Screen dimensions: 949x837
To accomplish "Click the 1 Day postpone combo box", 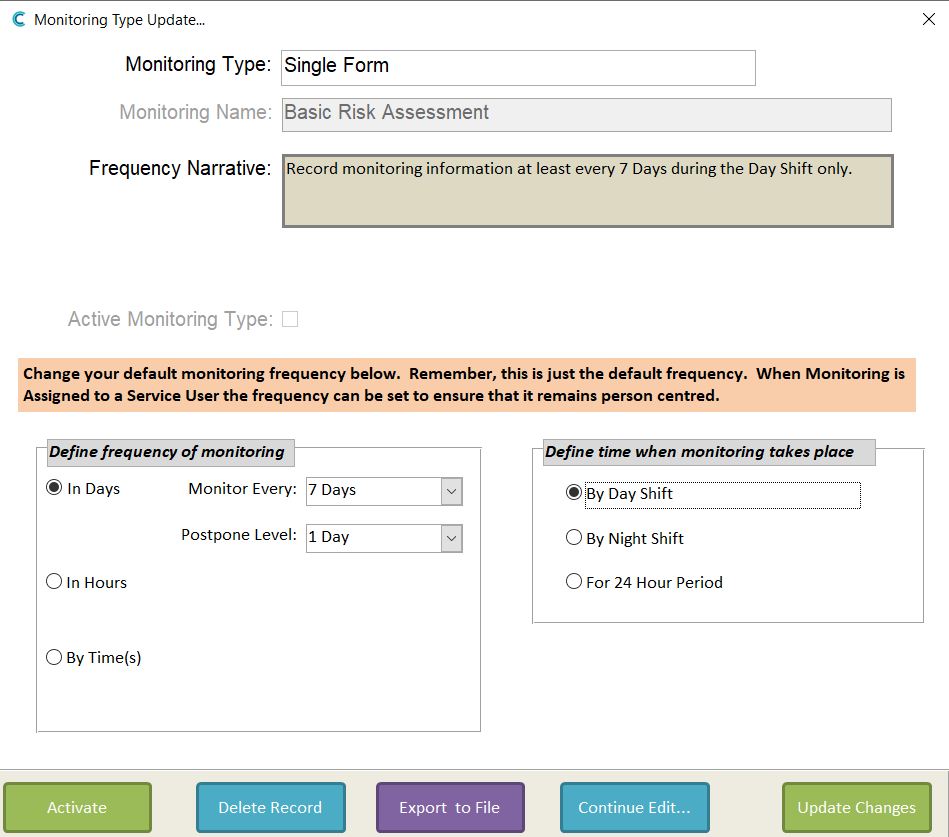I will pos(373,538).
